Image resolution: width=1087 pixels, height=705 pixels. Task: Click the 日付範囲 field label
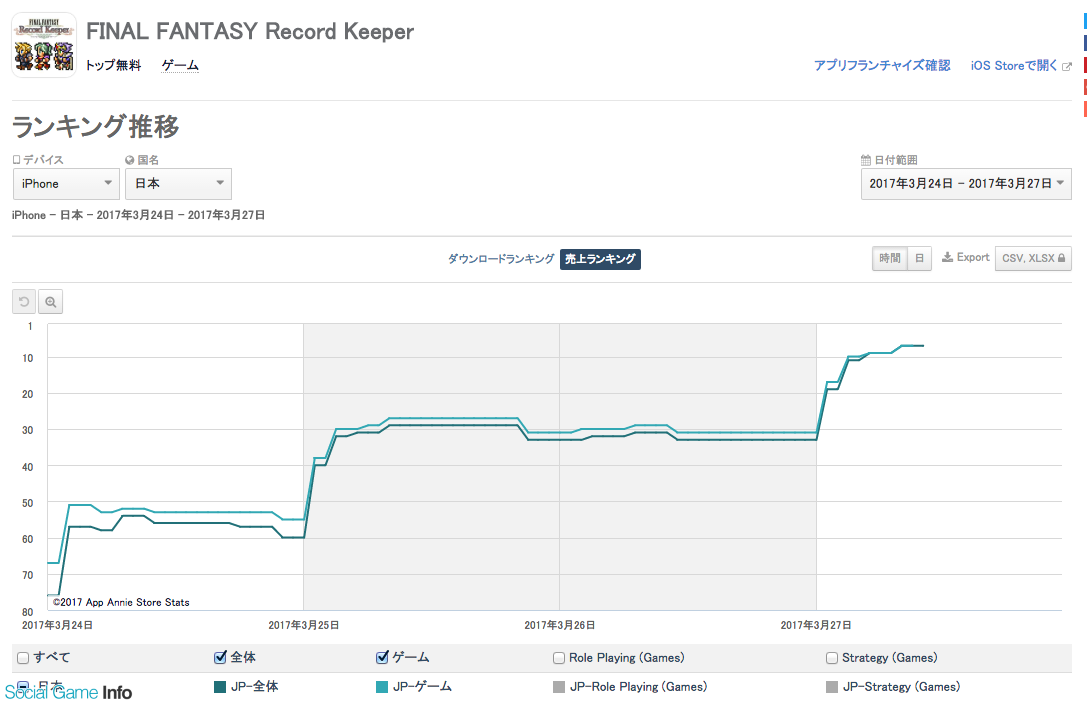click(896, 160)
